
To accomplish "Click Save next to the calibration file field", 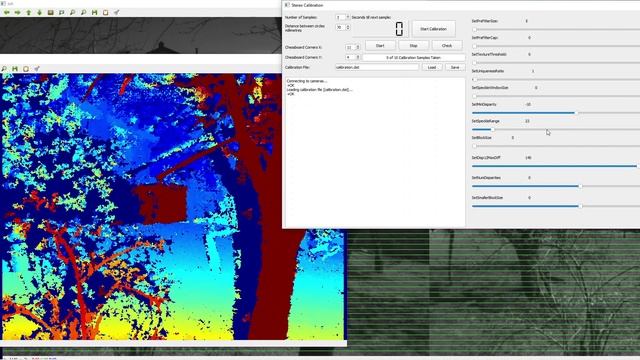I will pyautogui.click(x=455, y=67).
